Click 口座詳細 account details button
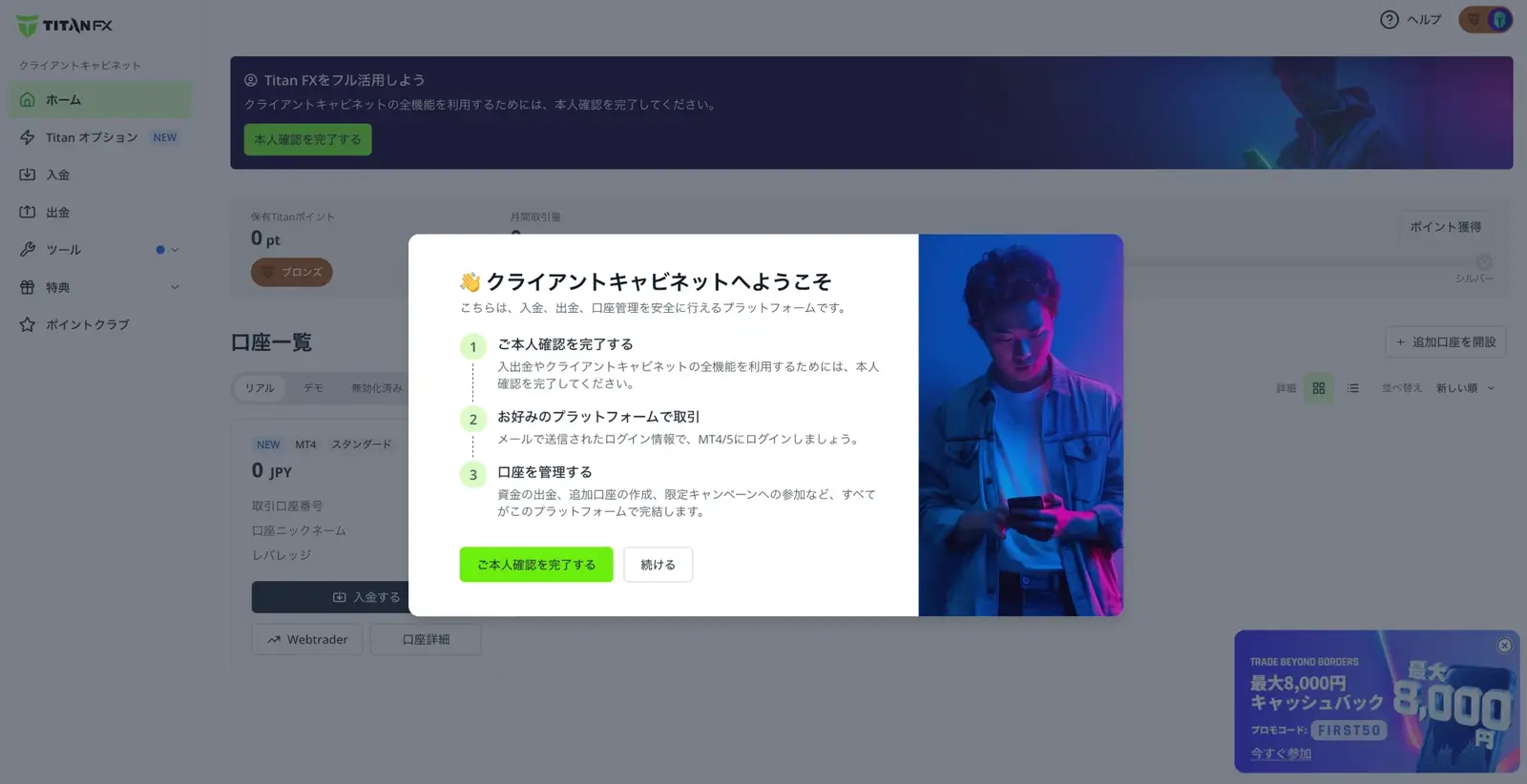1527x784 pixels. pyautogui.click(x=426, y=639)
